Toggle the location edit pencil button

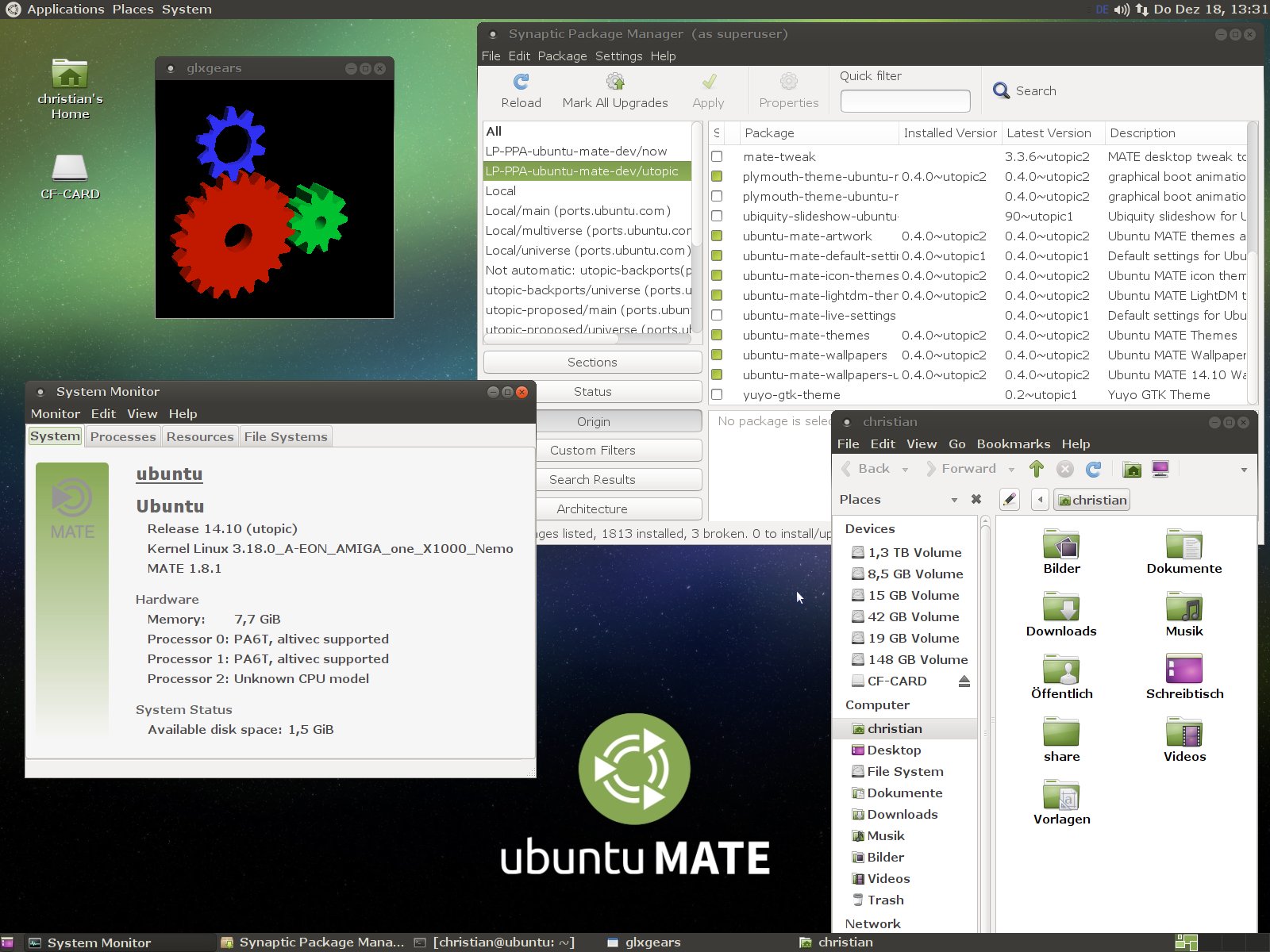click(1009, 500)
